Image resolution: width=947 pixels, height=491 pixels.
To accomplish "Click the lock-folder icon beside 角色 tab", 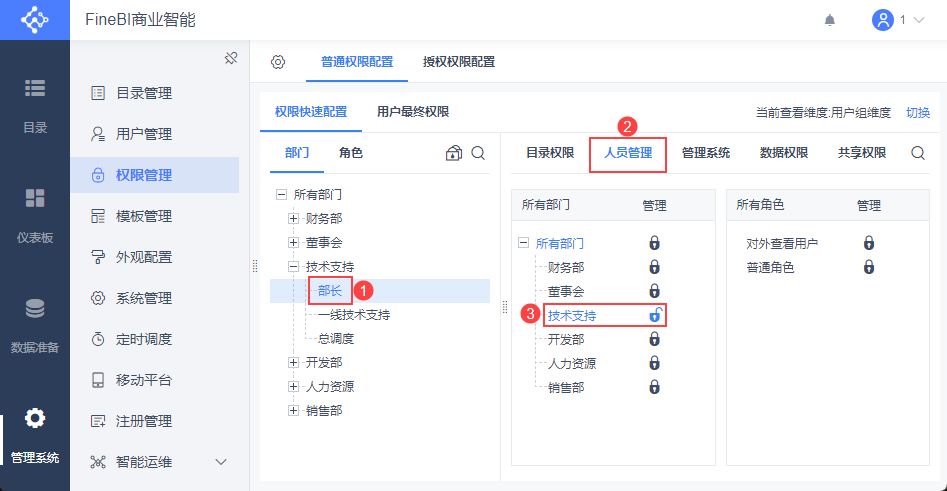I will click(454, 153).
